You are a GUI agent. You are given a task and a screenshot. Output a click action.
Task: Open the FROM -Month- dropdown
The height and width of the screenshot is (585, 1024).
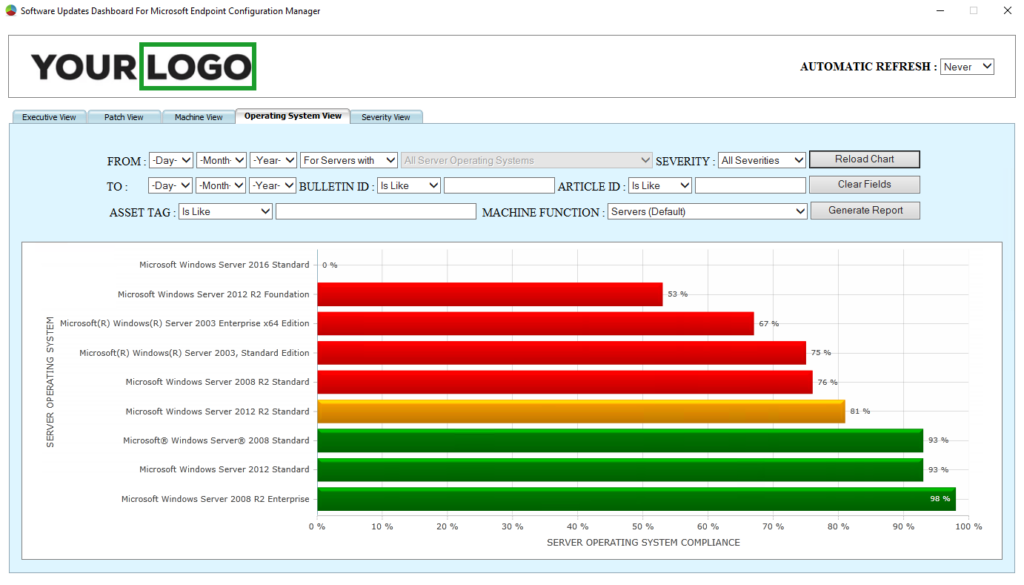221,159
